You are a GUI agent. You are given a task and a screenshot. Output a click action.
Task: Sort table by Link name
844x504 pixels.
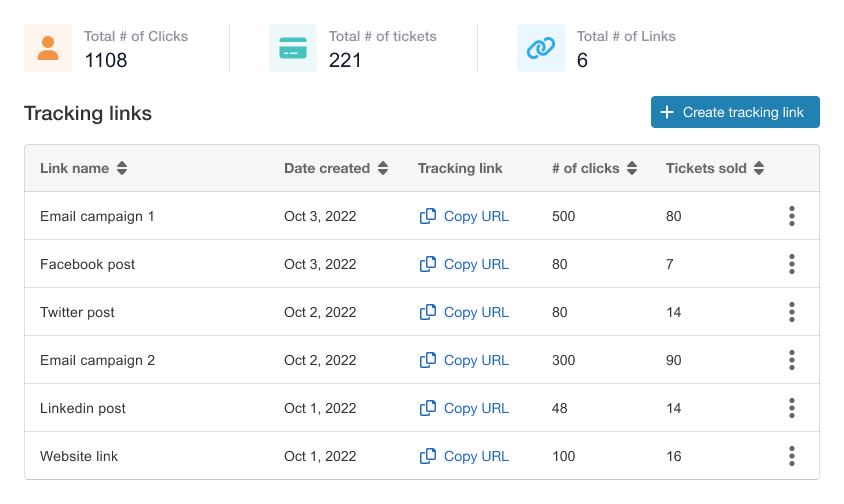(122, 169)
